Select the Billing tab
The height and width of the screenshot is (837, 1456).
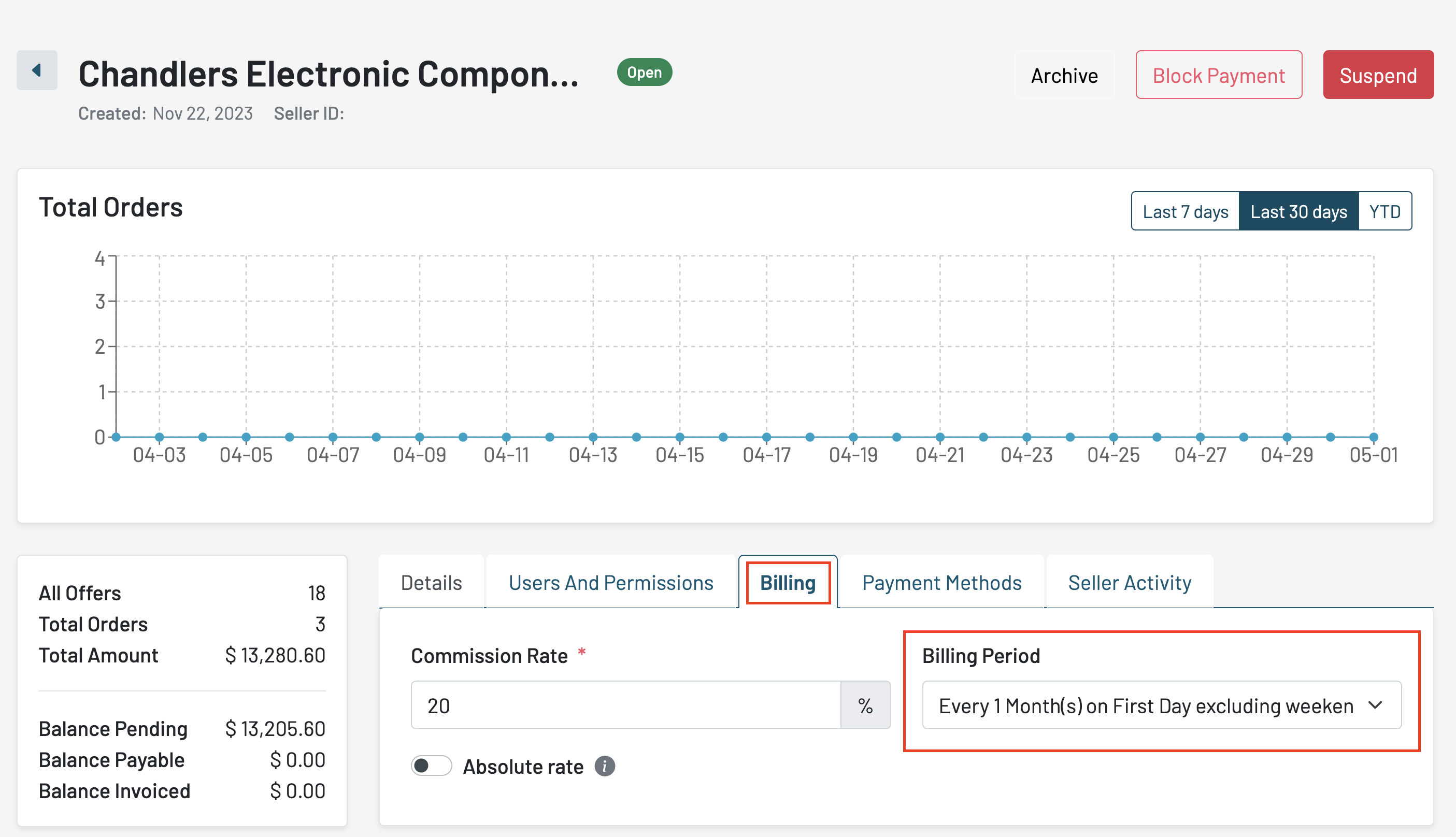787,582
